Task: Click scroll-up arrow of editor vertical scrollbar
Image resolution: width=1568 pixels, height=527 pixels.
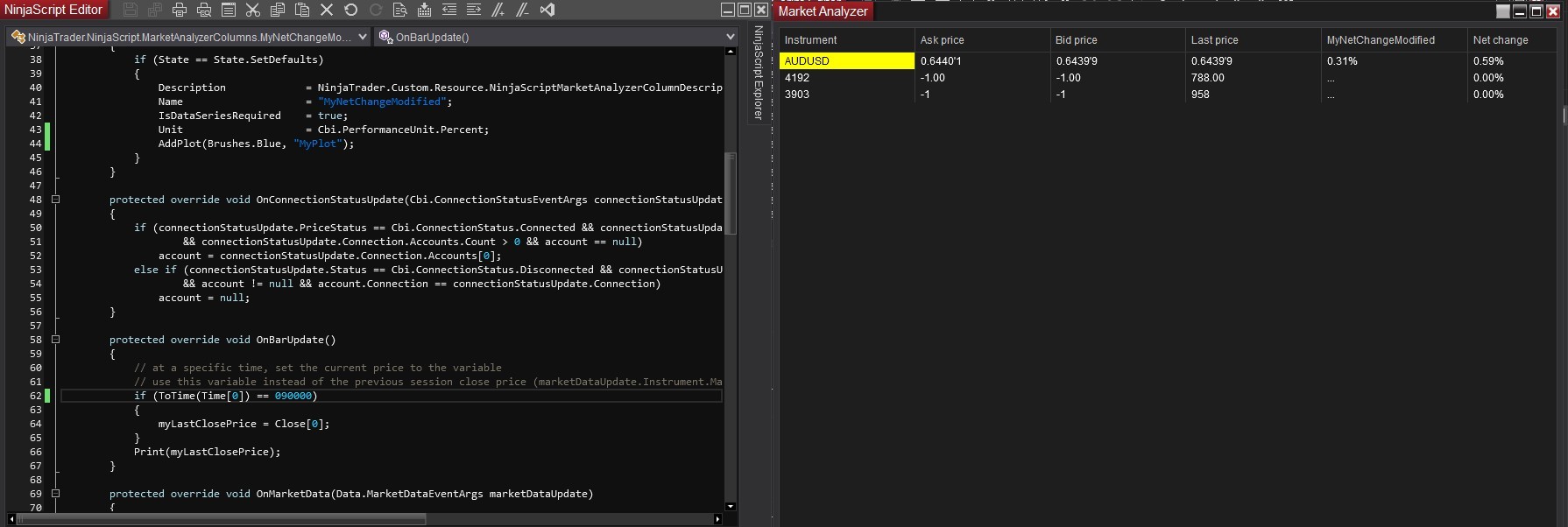Action: tap(731, 52)
